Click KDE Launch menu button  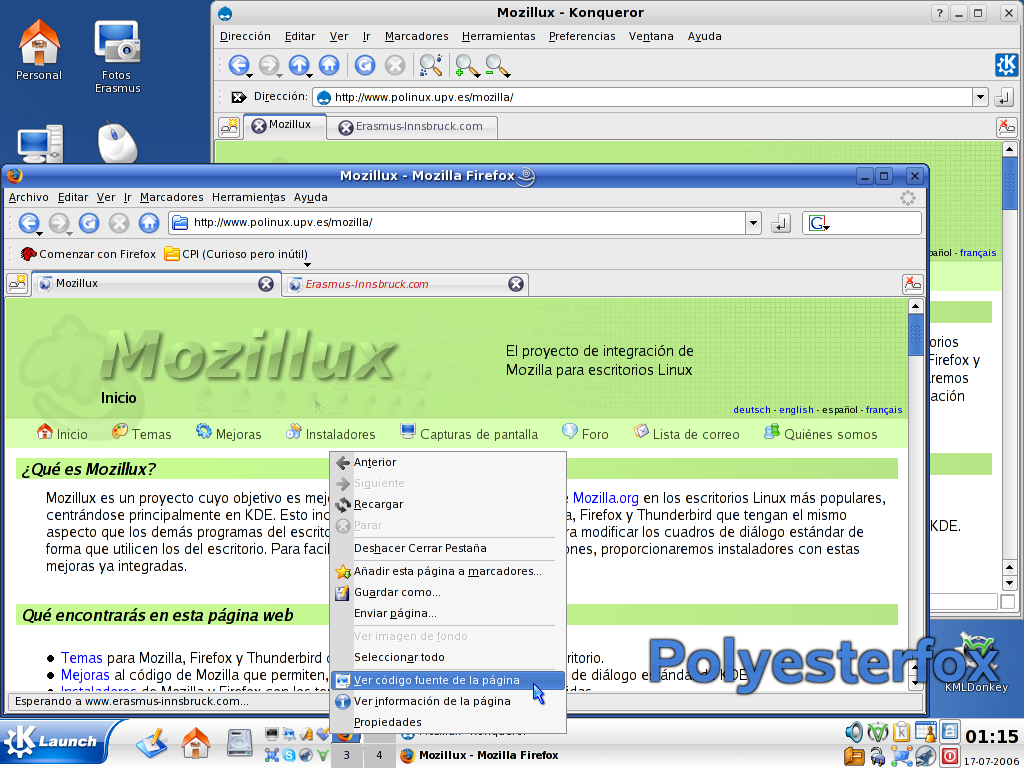[x=56, y=741]
